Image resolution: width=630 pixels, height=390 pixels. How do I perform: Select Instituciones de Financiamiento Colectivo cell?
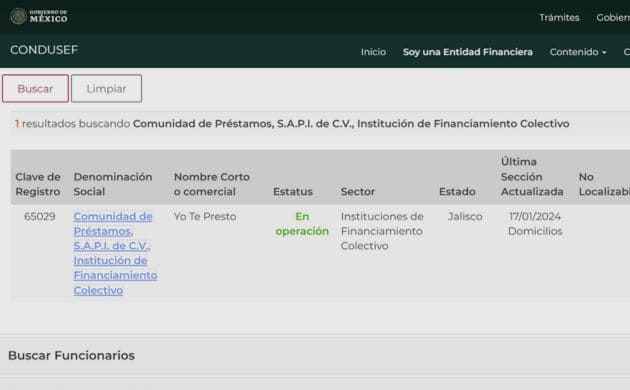(382, 231)
